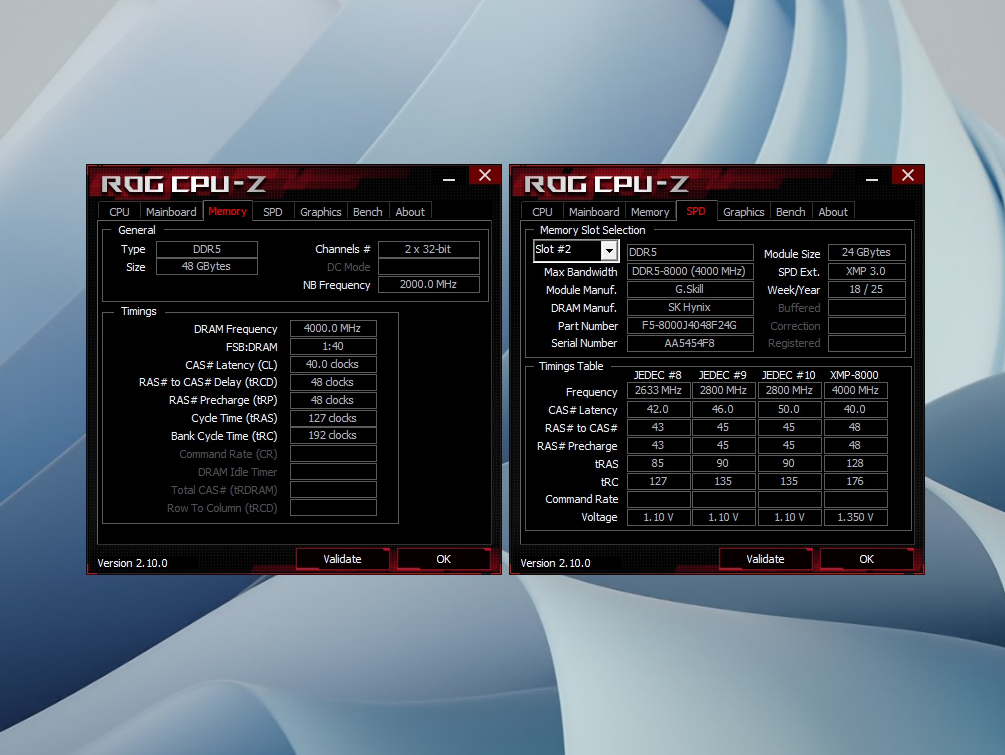Minimize the left CPU-Z Memory window
This screenshot has height=755, width=1005.
pos(449,179)
